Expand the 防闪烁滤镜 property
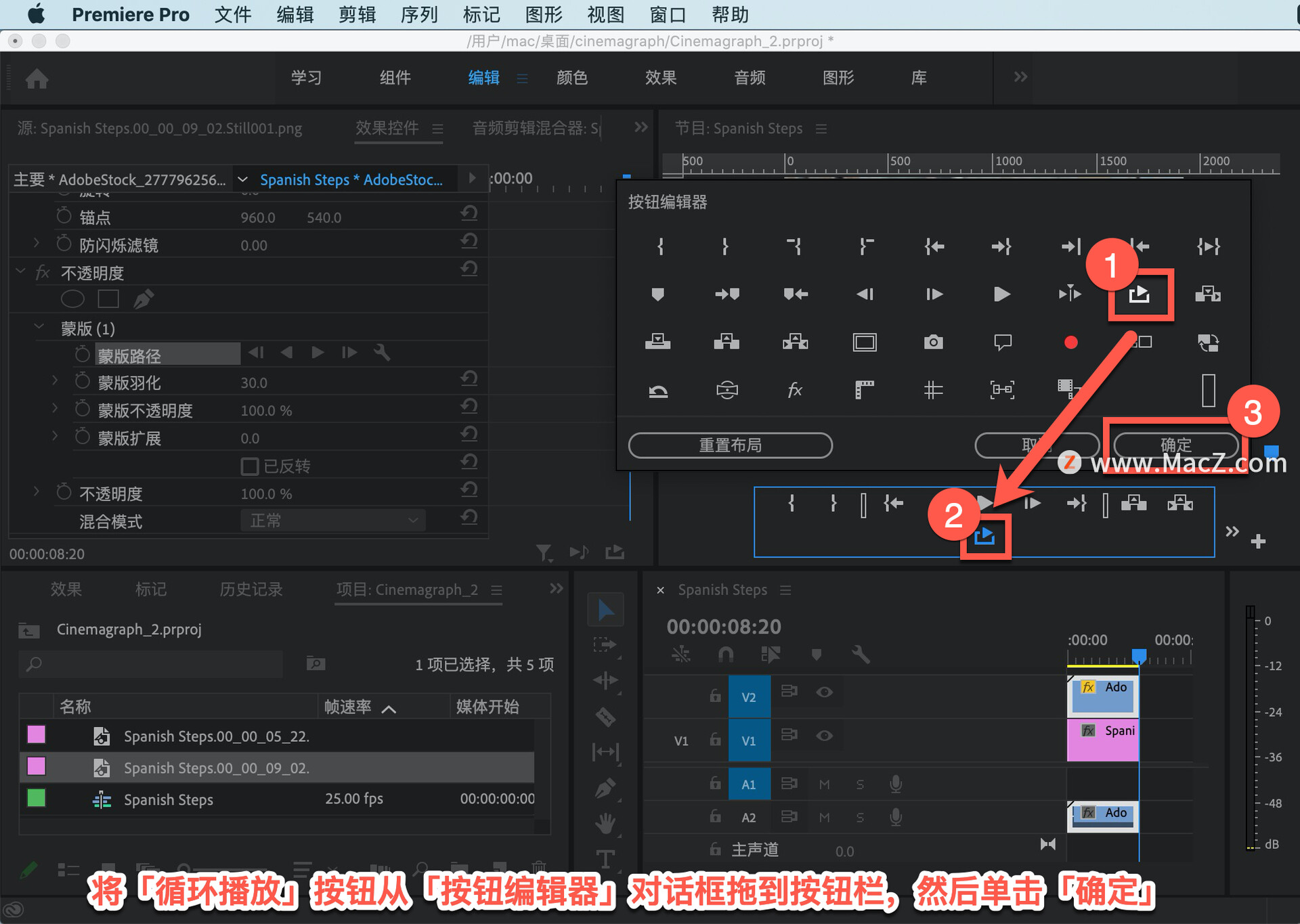This screenshot has height=924, width=1300. point(37,243)
